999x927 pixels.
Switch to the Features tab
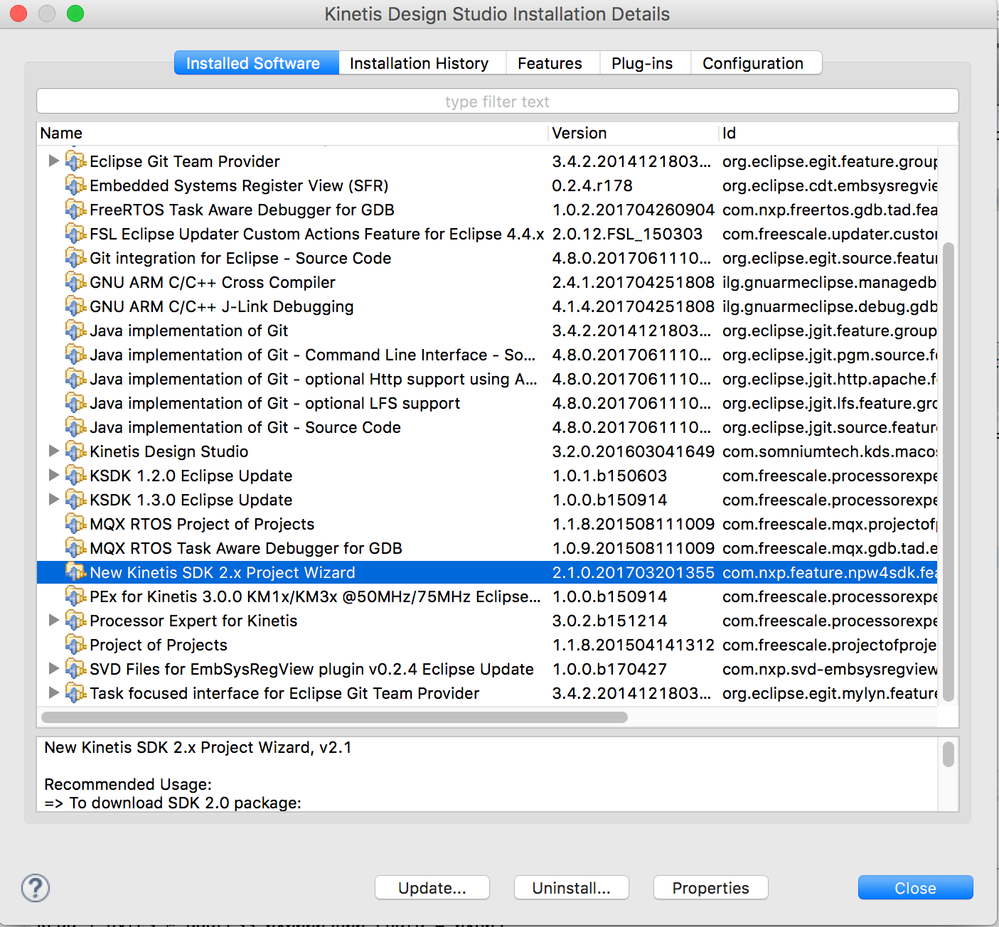point(552,63)
